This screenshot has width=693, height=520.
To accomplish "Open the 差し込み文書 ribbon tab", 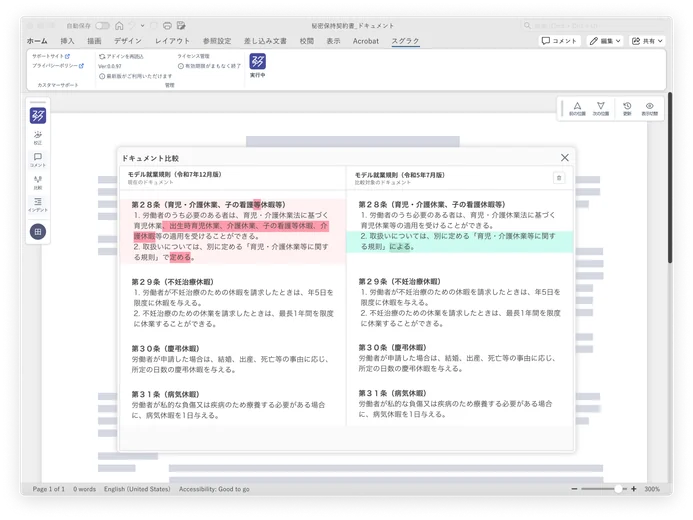I will (x=265, y=41).
